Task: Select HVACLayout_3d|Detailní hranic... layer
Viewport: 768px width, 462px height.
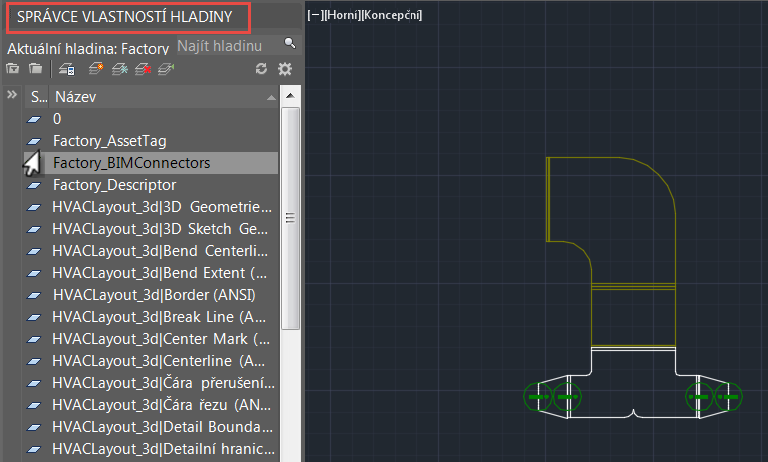Action: [x=163, y=449]
